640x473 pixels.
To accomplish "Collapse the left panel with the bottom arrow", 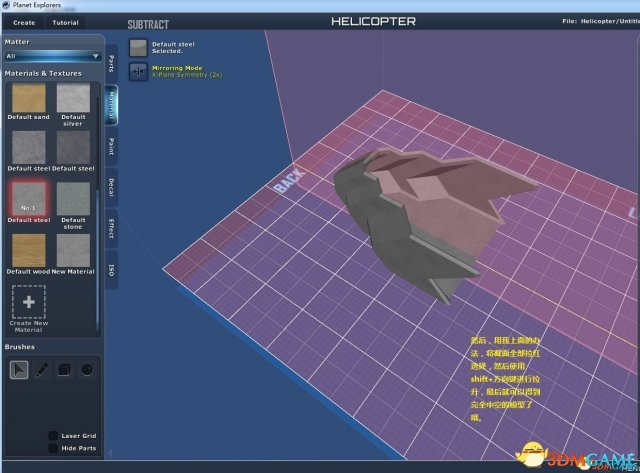I will [109, 453].
